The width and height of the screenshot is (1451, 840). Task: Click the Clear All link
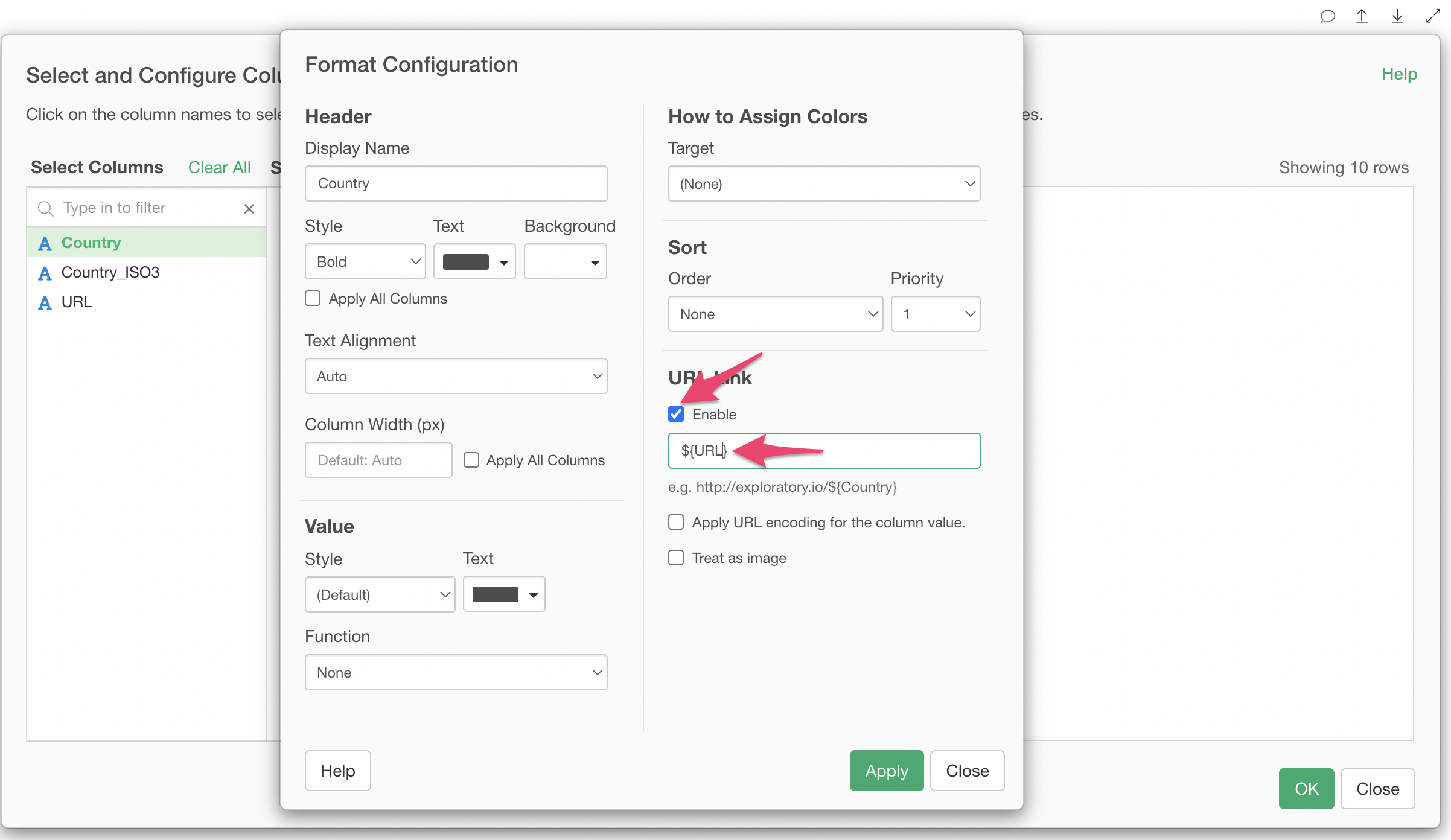click(219, 167)
